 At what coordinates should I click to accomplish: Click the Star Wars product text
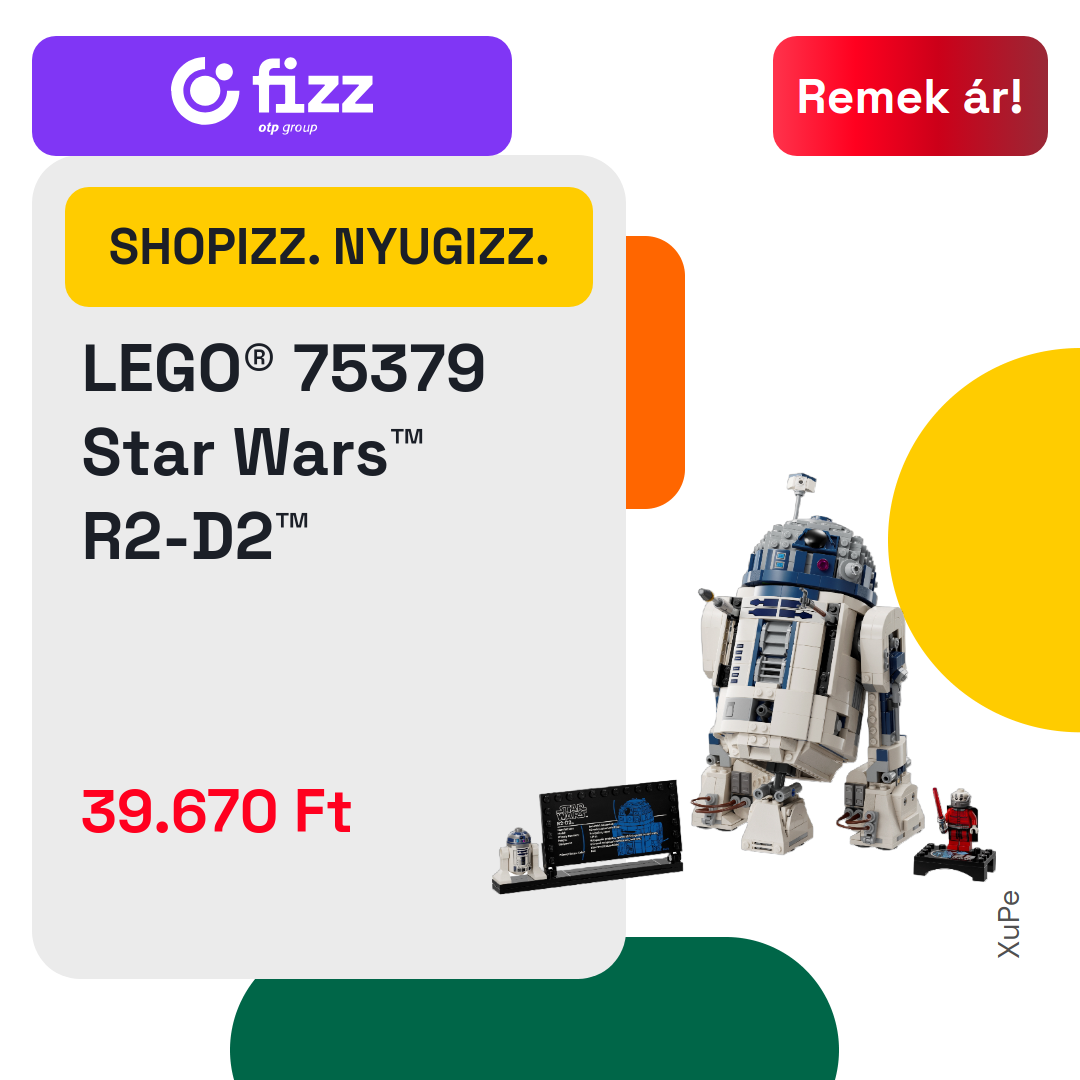pos(253,452)
